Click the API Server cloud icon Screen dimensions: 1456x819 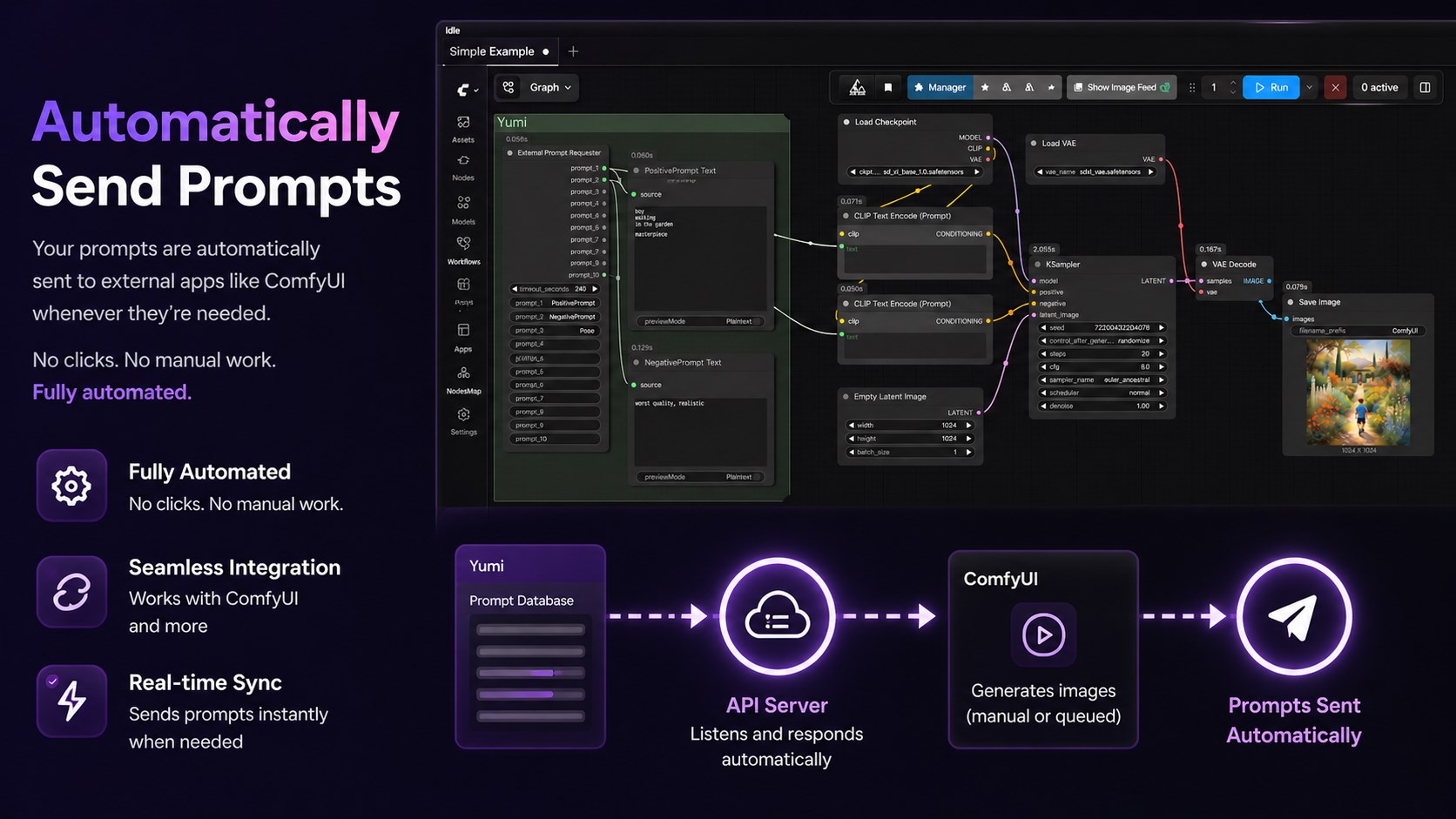[x=777, y=617]
